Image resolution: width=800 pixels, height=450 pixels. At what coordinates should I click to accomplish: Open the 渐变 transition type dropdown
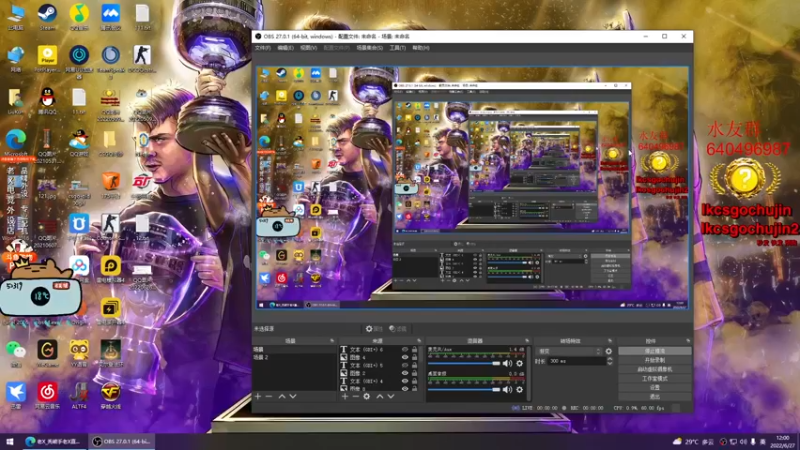569,351
